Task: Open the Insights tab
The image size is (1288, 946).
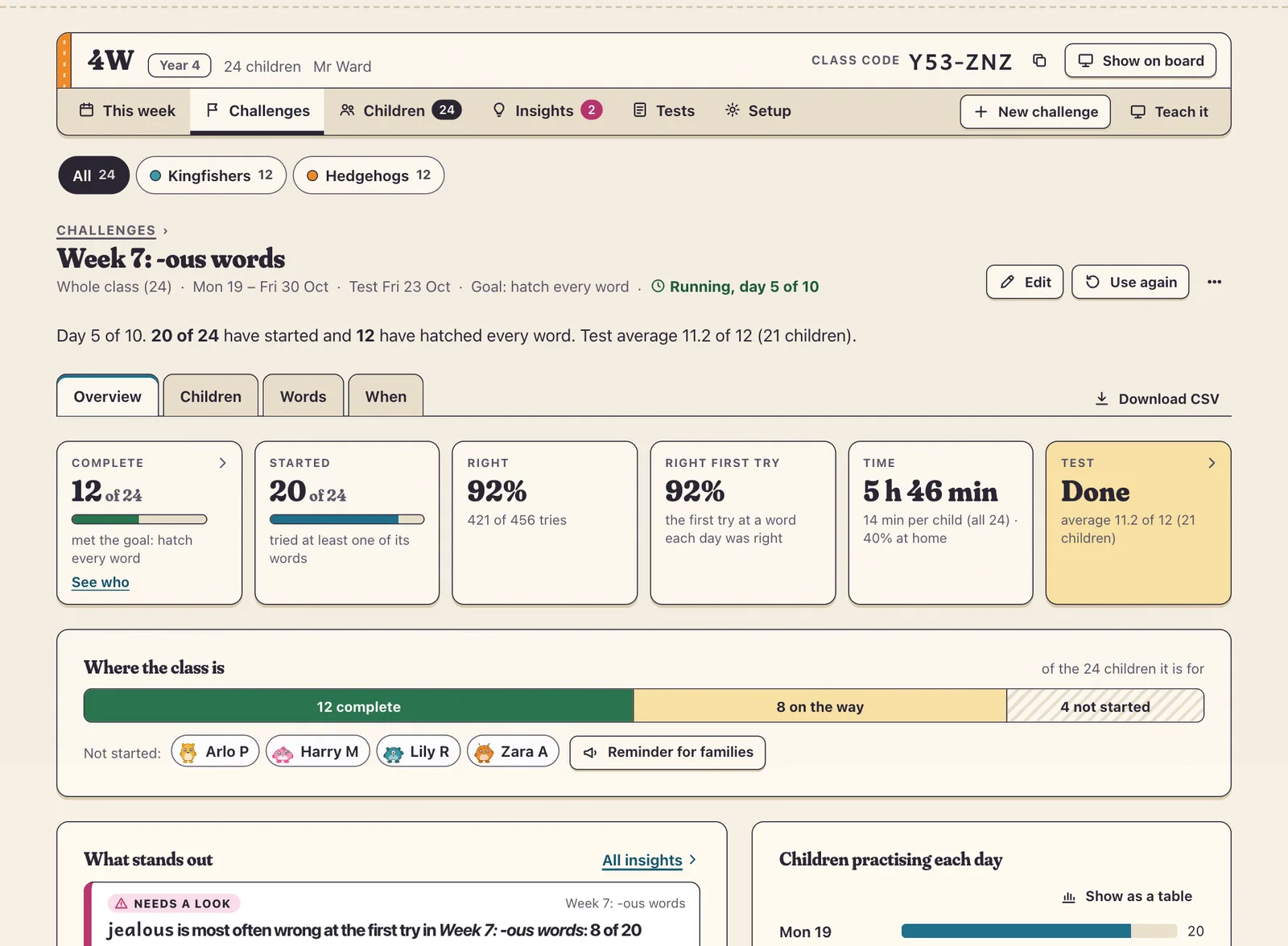Action: point(547,111)
